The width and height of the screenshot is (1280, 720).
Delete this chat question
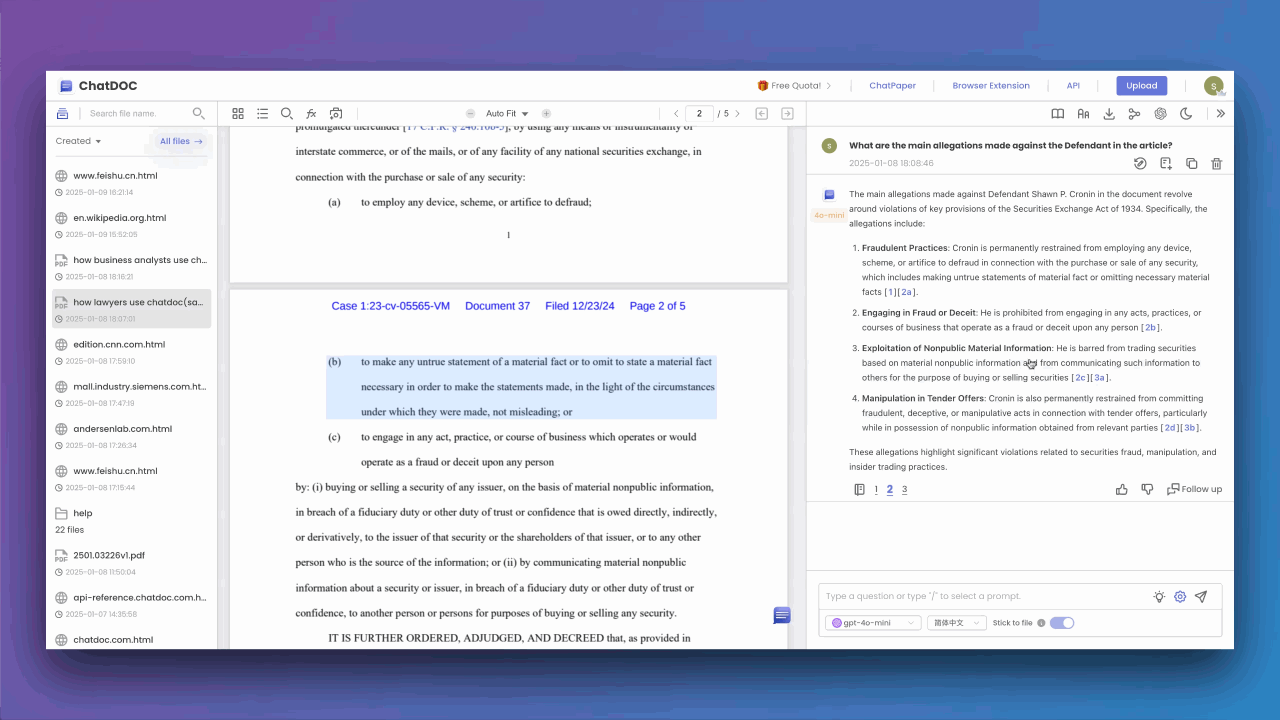tap(1216, 163)
